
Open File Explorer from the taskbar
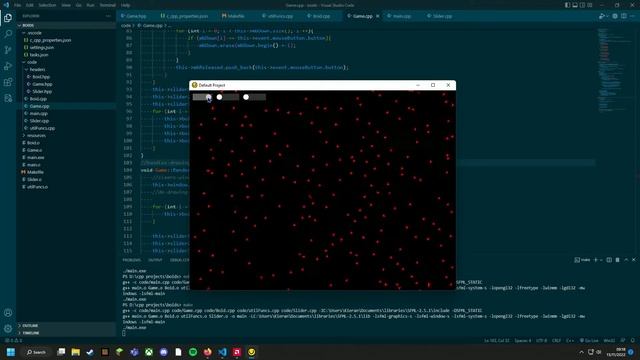click(76, 352)
